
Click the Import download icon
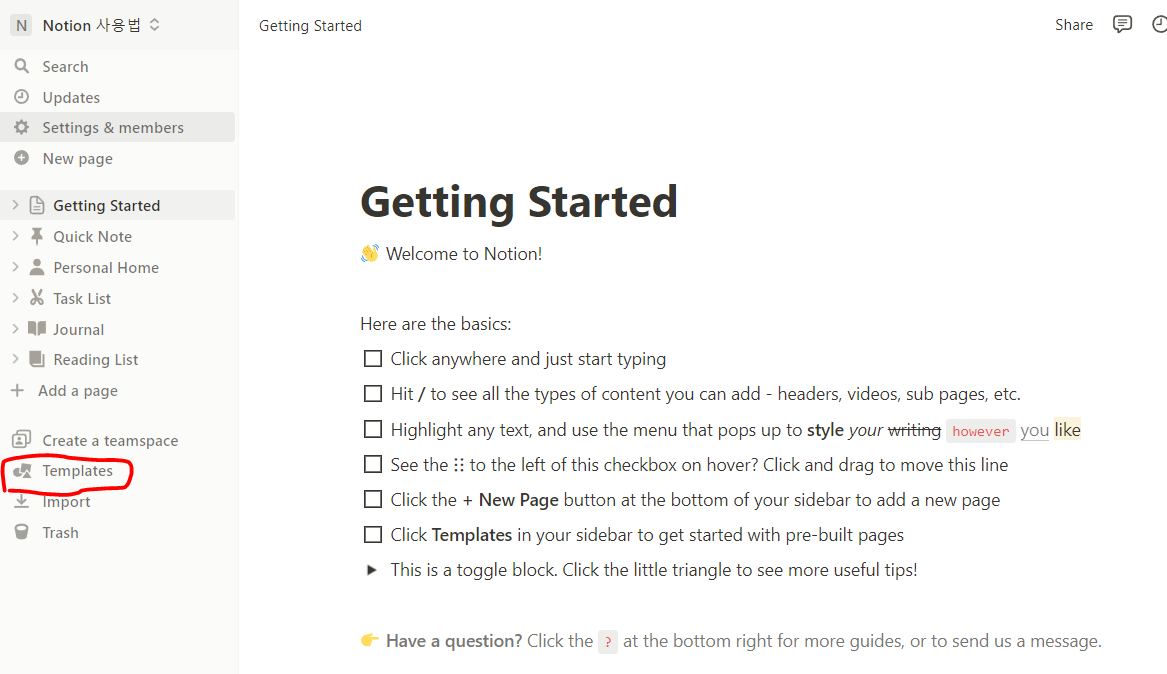click(22, 501)
